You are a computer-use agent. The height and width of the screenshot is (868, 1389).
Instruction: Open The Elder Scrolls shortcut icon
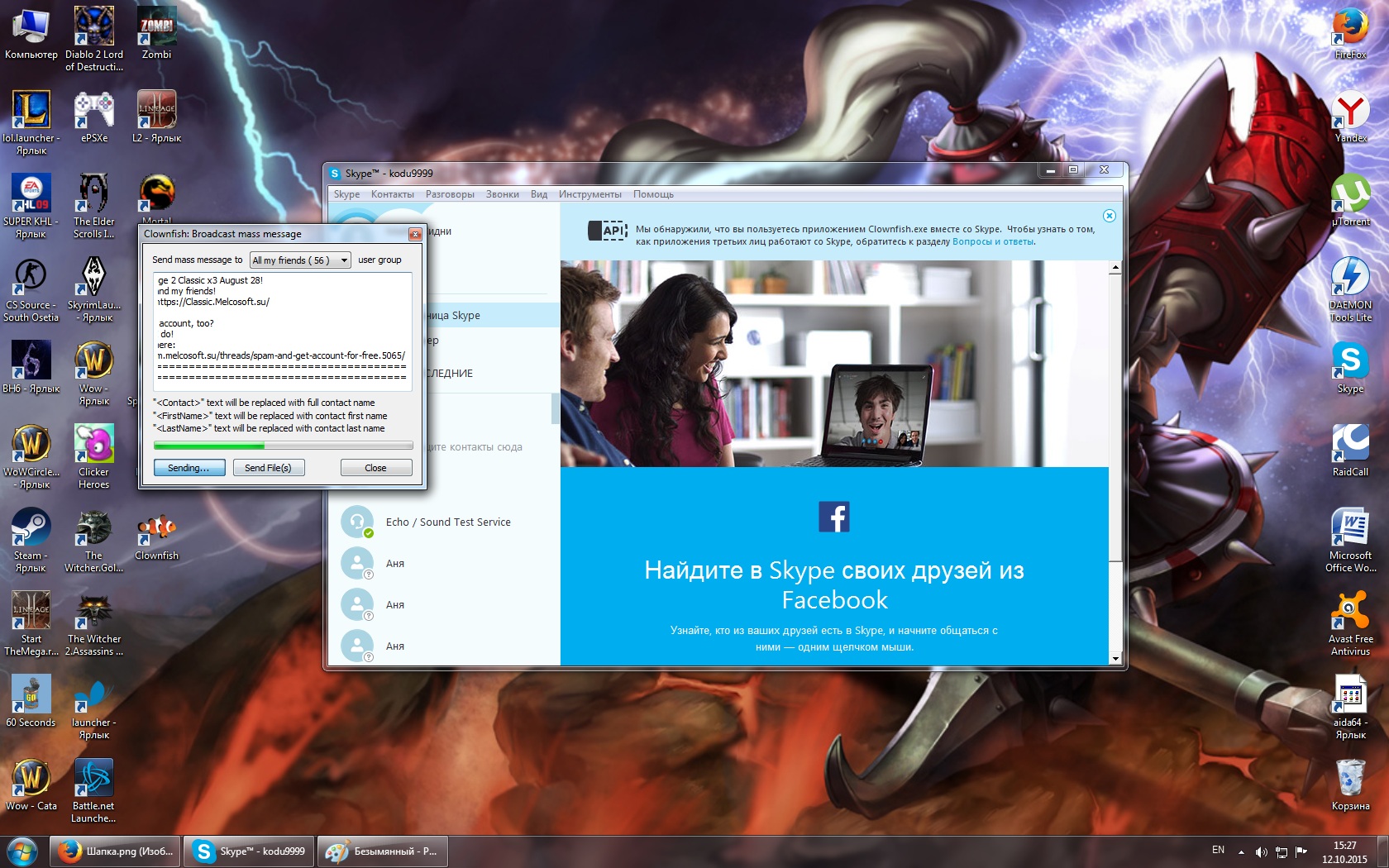pyautogui.click(x=94, y=205)
